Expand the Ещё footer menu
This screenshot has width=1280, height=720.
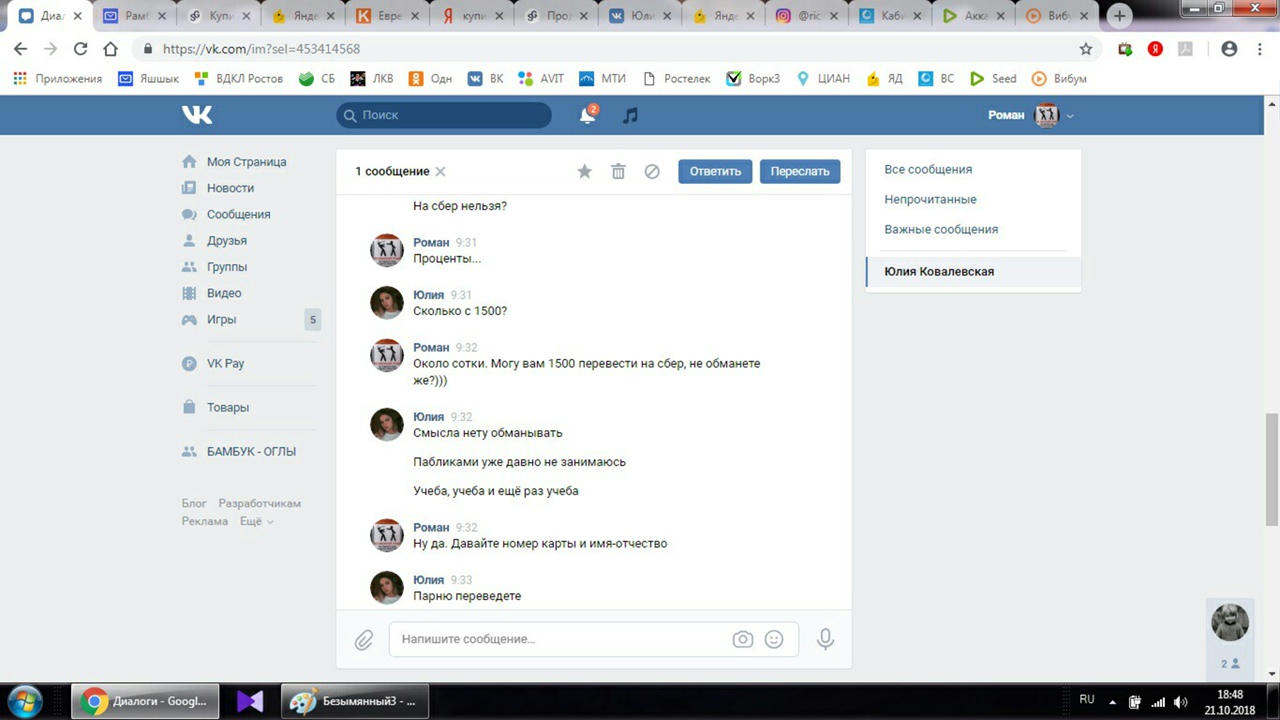tap(256, 521)
